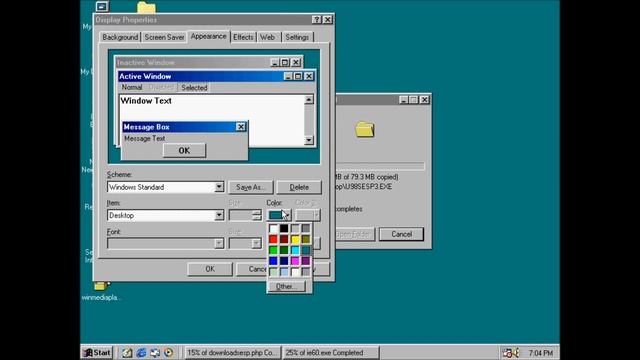The height and width of the screenshot is (360, 640).
Task: Choose the dark red swatch
Action: pyautogui.click(x=284, y=239)
